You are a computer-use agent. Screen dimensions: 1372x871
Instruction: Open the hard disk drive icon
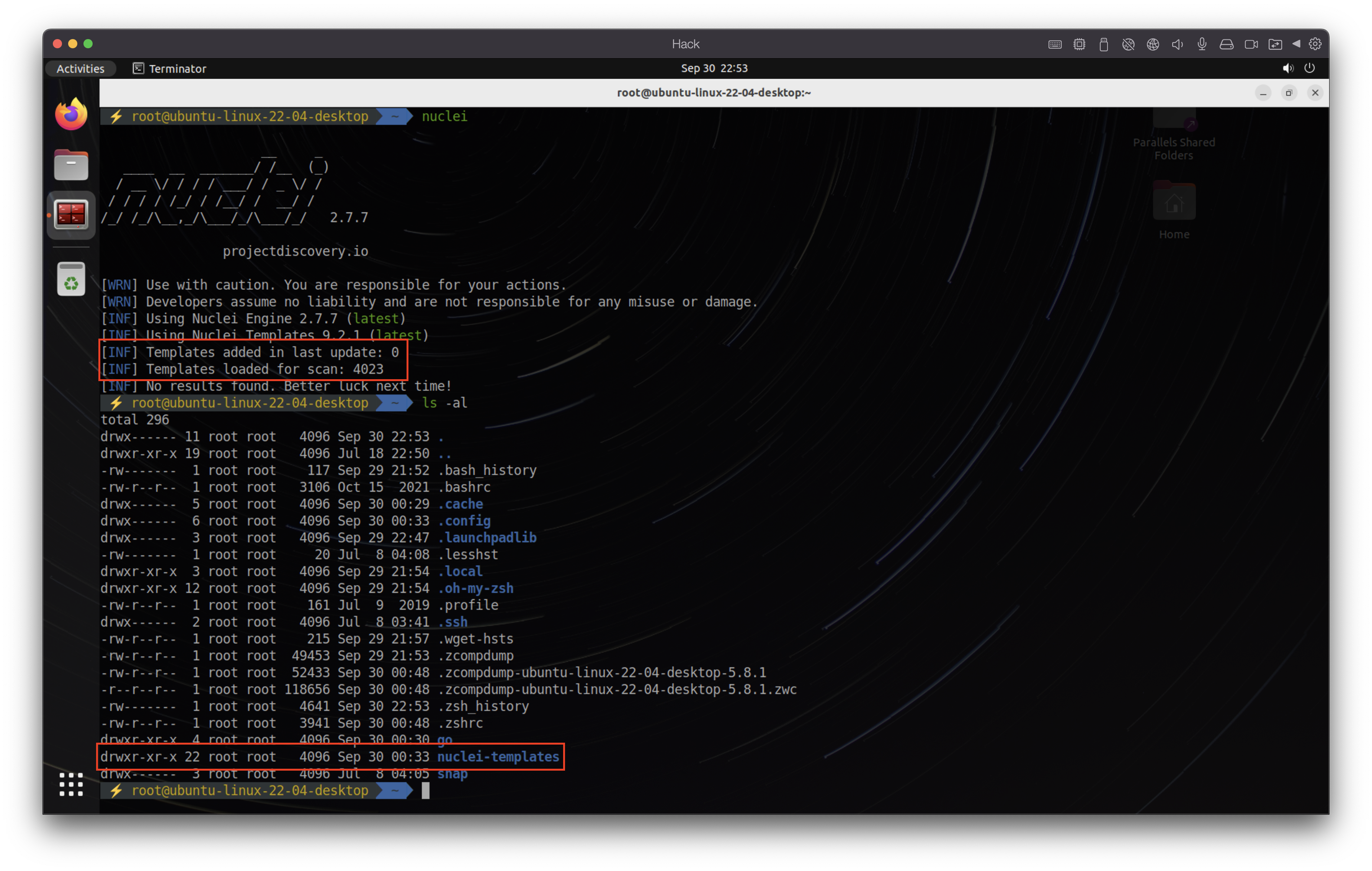(x=1226, y=44)
